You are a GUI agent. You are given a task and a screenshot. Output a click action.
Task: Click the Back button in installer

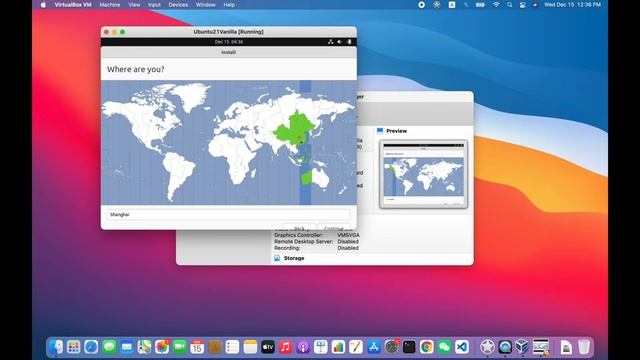point(299,228)
